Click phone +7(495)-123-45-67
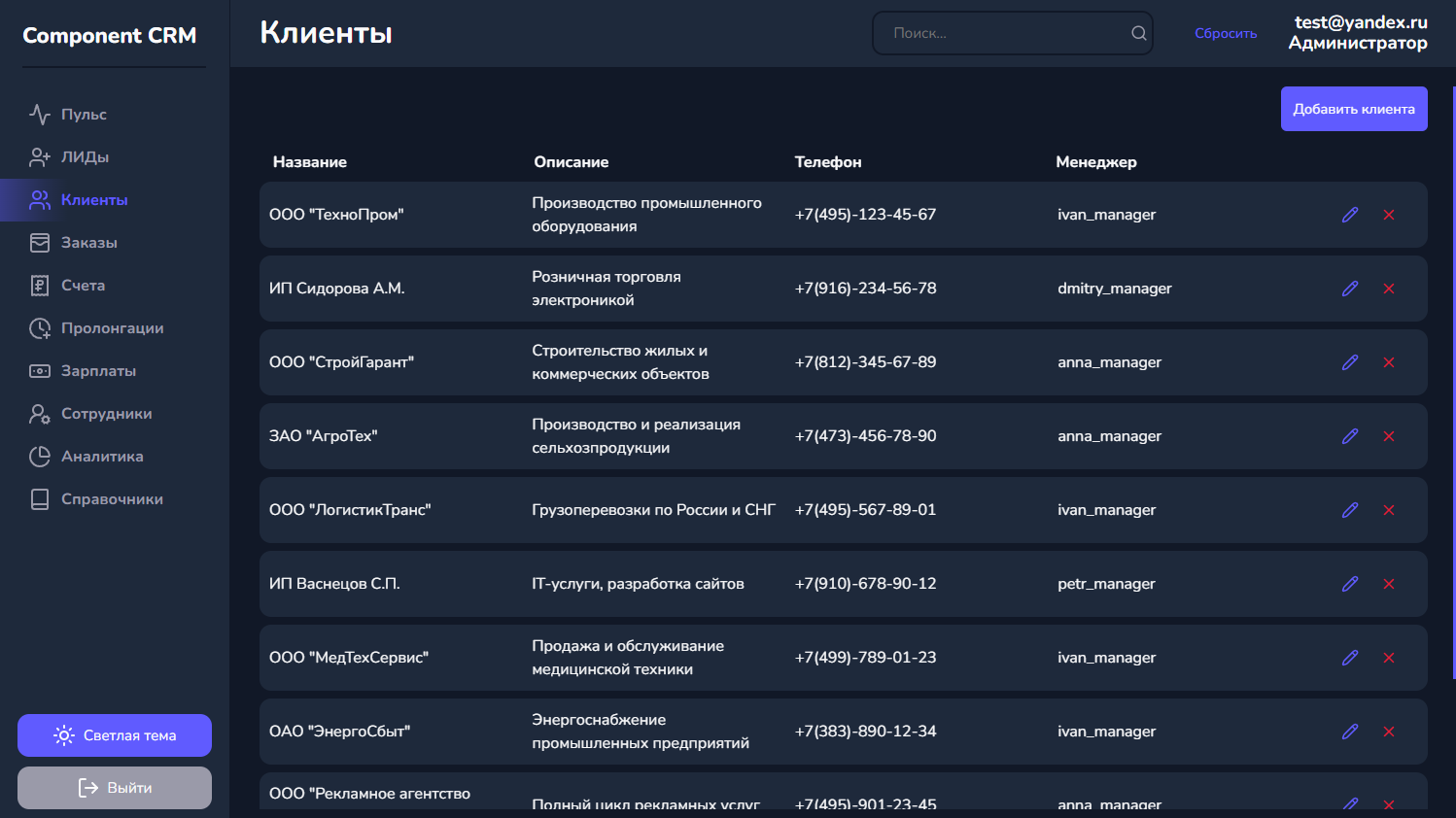Screen dimensions: 1456x818 click(x=865, y=215)
